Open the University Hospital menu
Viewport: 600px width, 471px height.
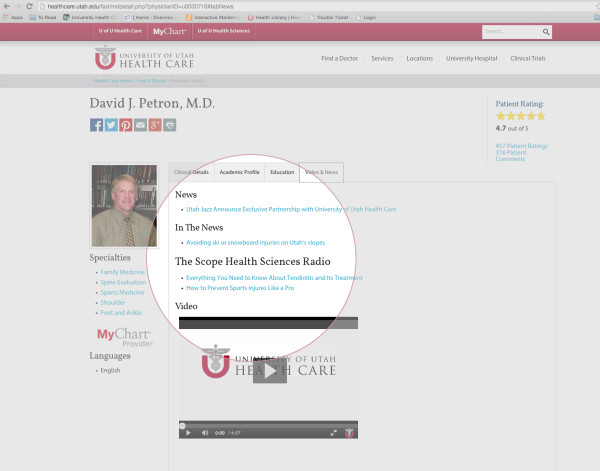[471, 58]
